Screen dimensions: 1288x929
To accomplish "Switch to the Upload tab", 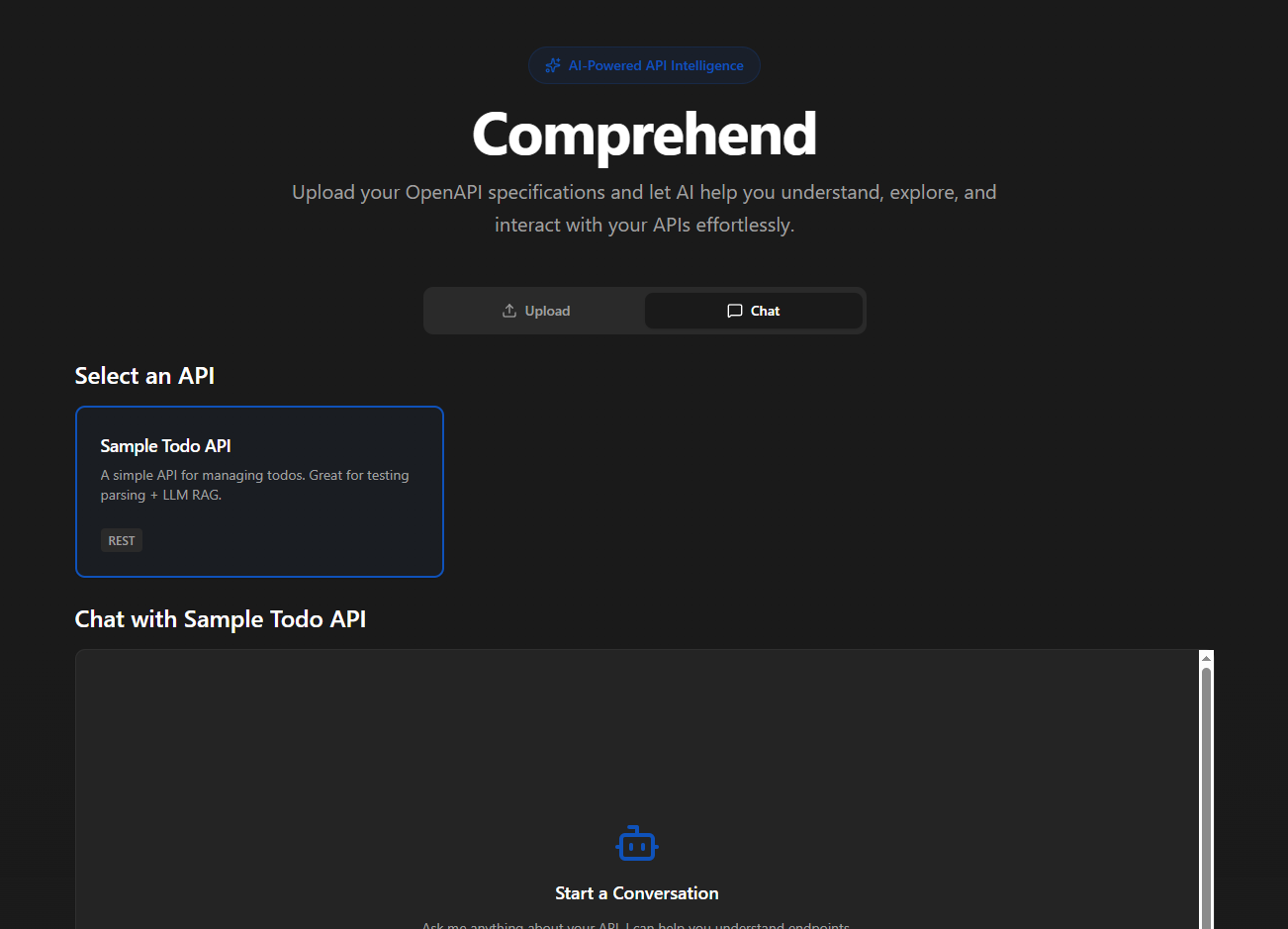I will point(535,311).
